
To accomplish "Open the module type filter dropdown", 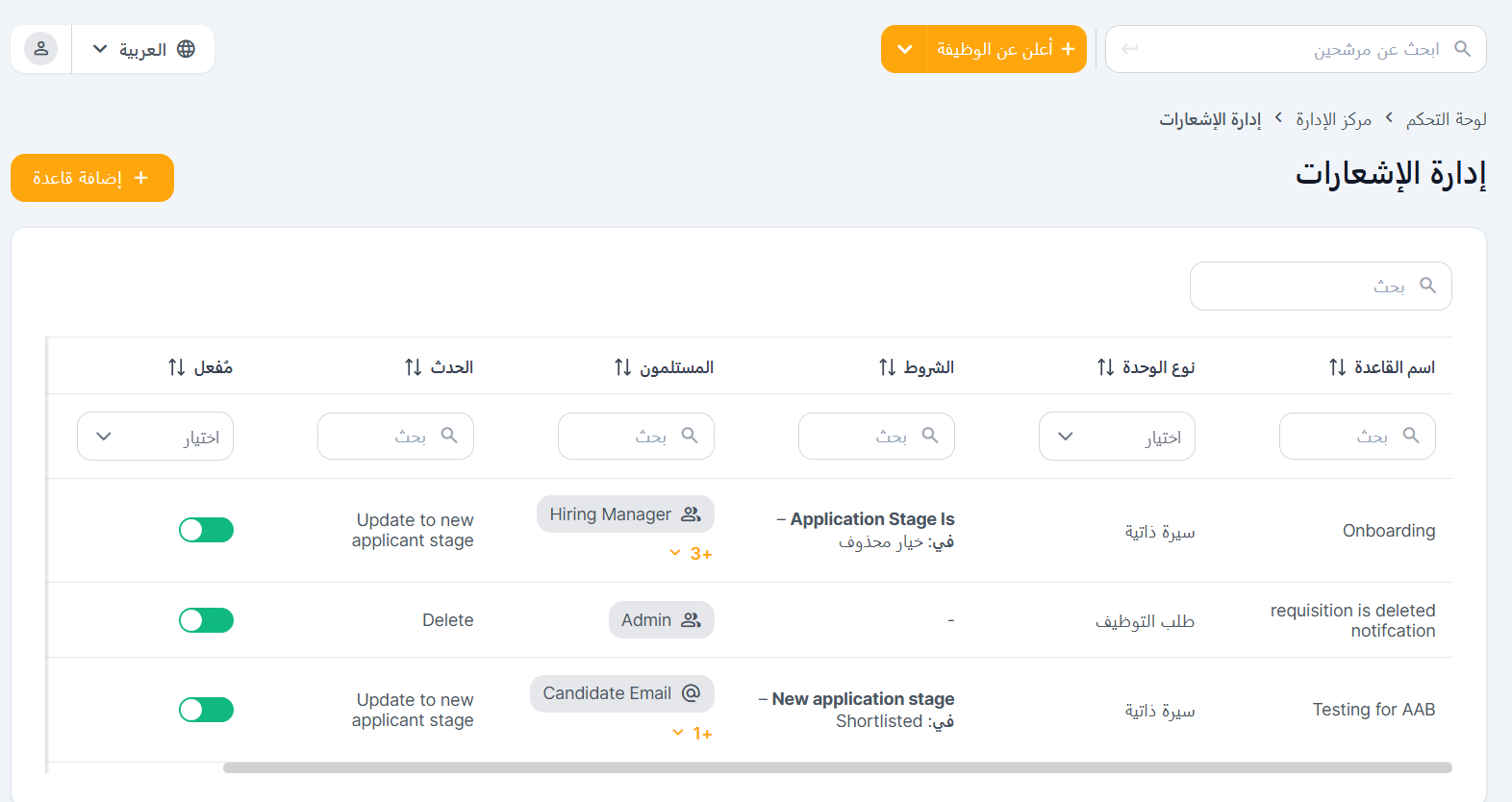I will pos(1117,437).
